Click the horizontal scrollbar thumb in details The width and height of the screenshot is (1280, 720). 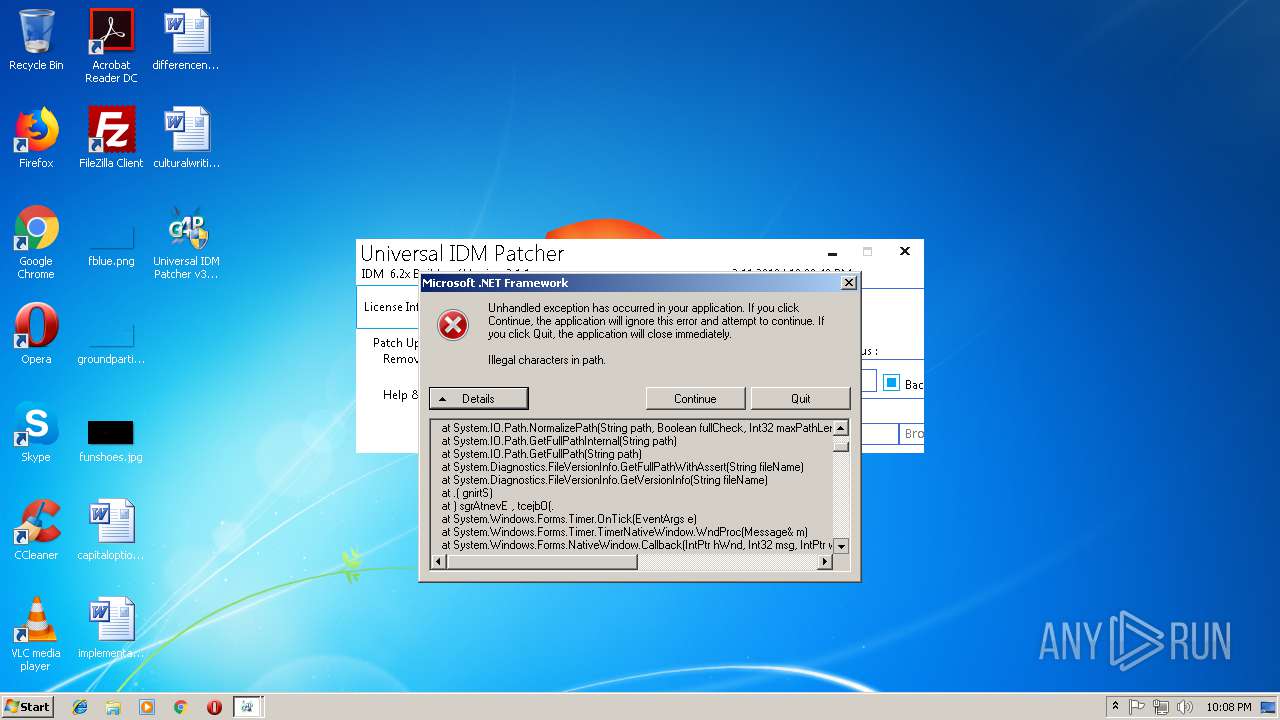click(541, 562)
